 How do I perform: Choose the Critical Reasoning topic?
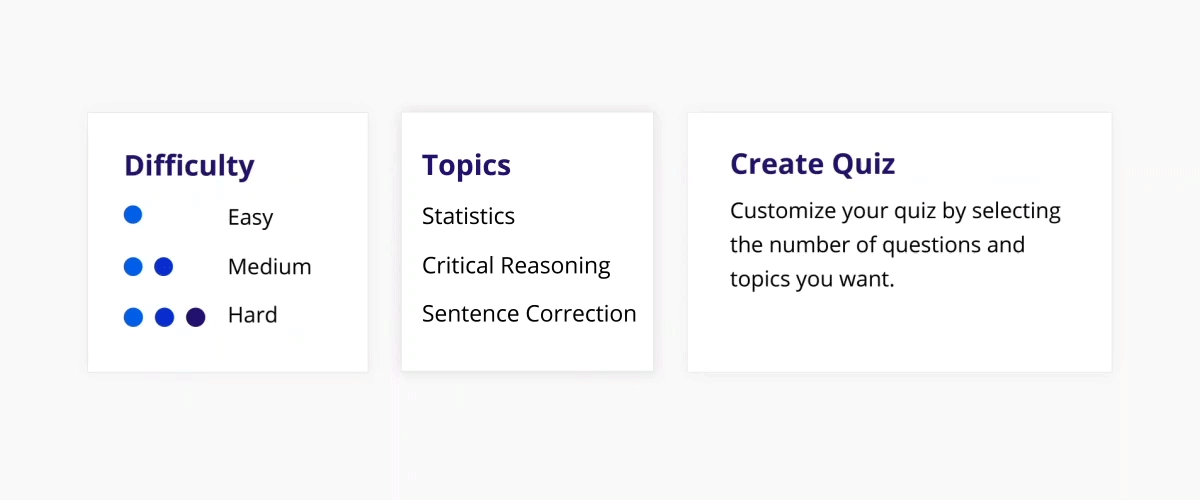tap(516, 266)
